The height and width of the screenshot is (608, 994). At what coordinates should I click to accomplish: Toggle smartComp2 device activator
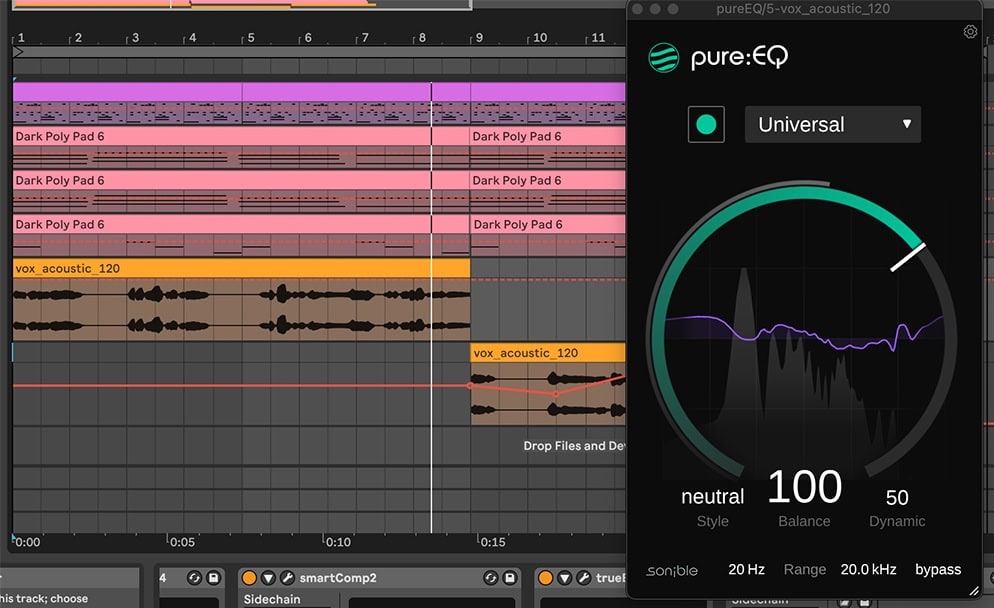click(x=250, y=578)
